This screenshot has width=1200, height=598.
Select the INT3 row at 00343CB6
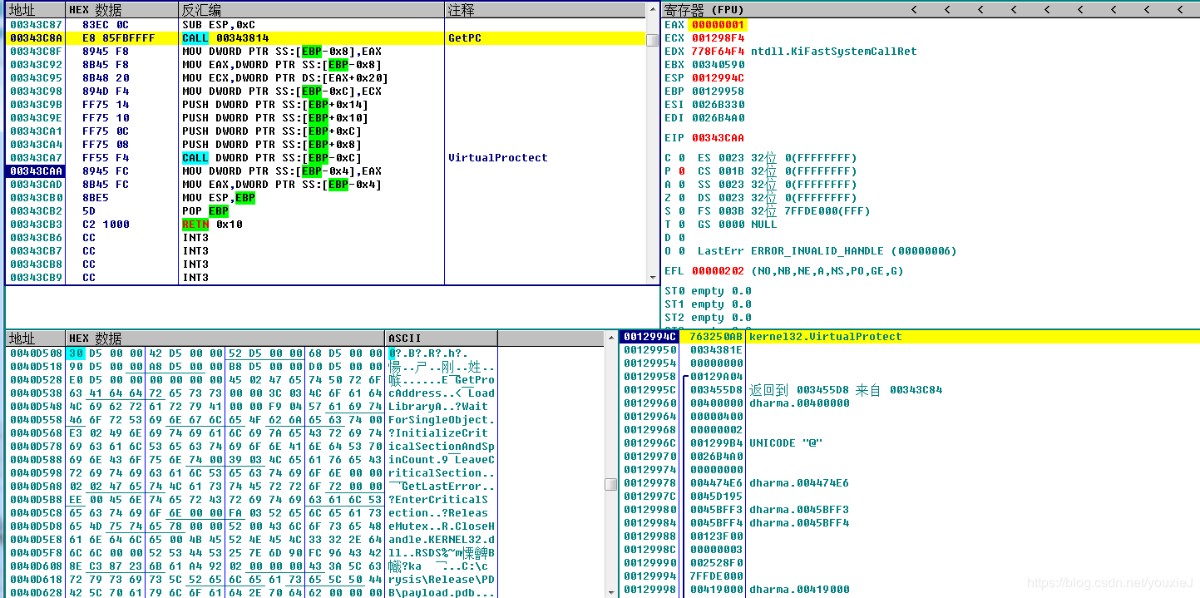pos(325,238)
